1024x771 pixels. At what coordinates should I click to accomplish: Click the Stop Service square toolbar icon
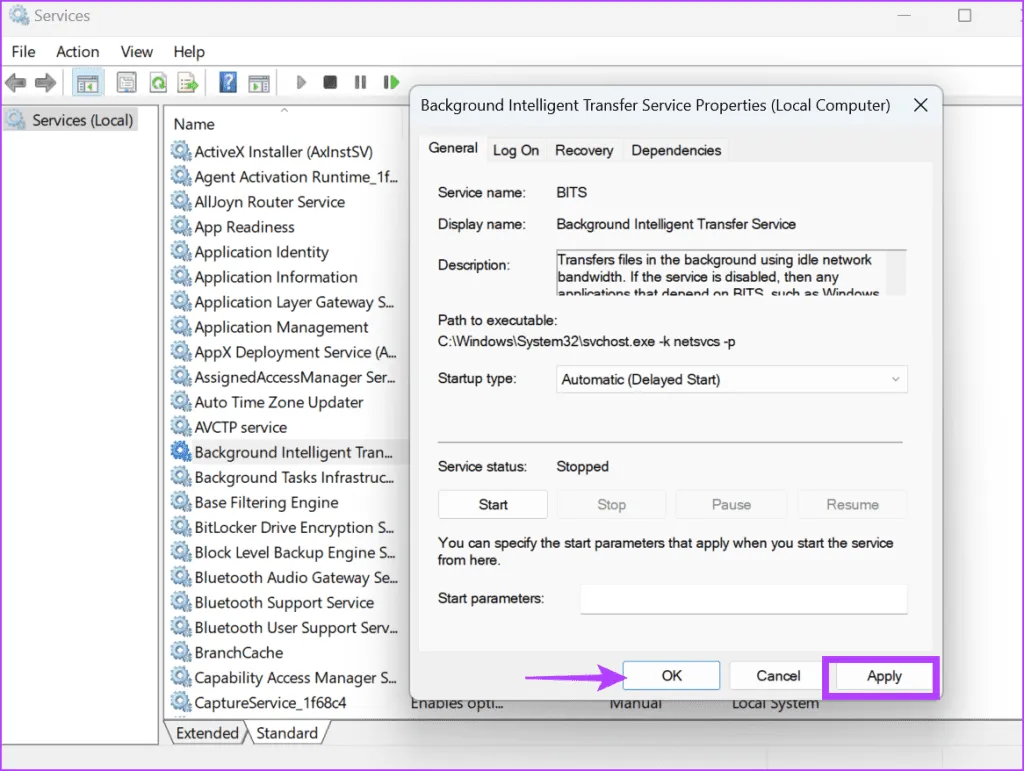point(330,83)
